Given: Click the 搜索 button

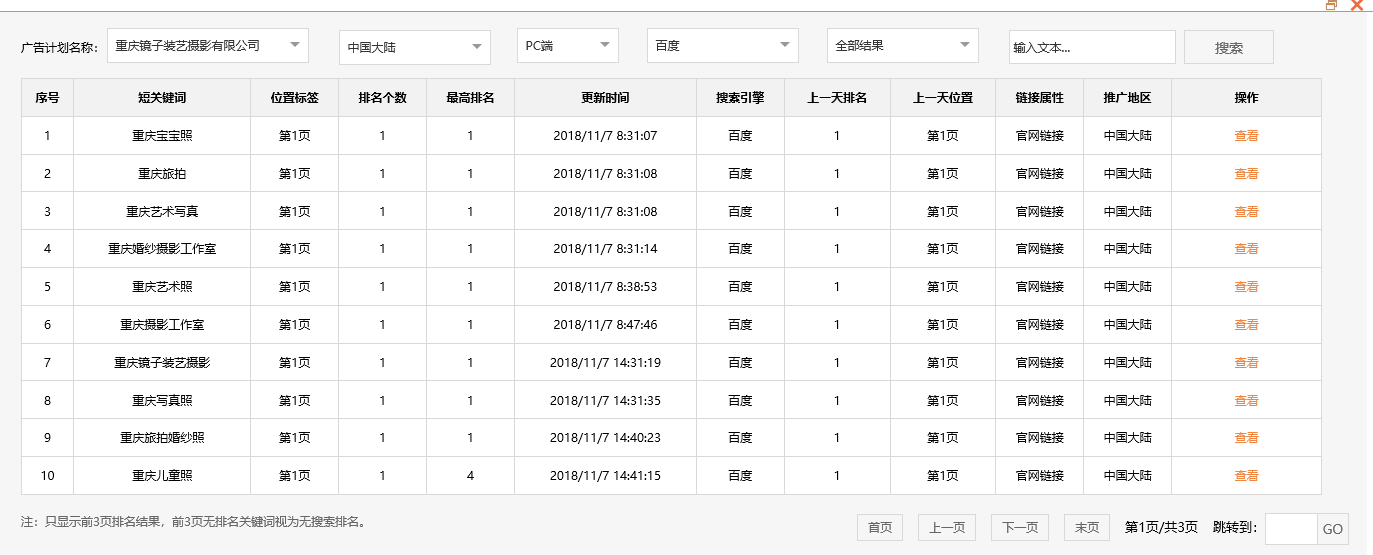Looking at the screenshot, I should point(1229,47).
